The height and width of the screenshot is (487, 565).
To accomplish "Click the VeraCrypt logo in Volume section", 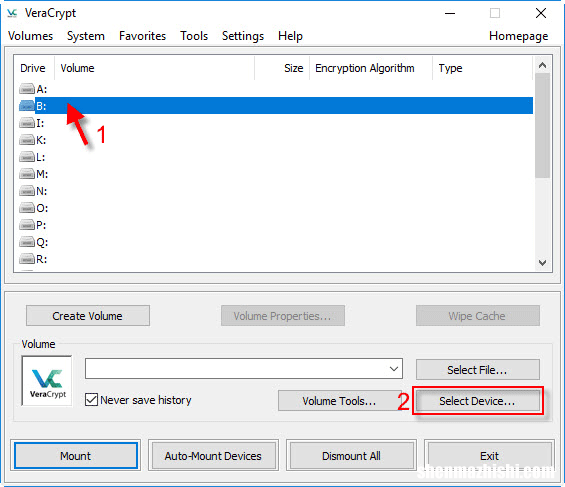I will (x=47, y=381).
